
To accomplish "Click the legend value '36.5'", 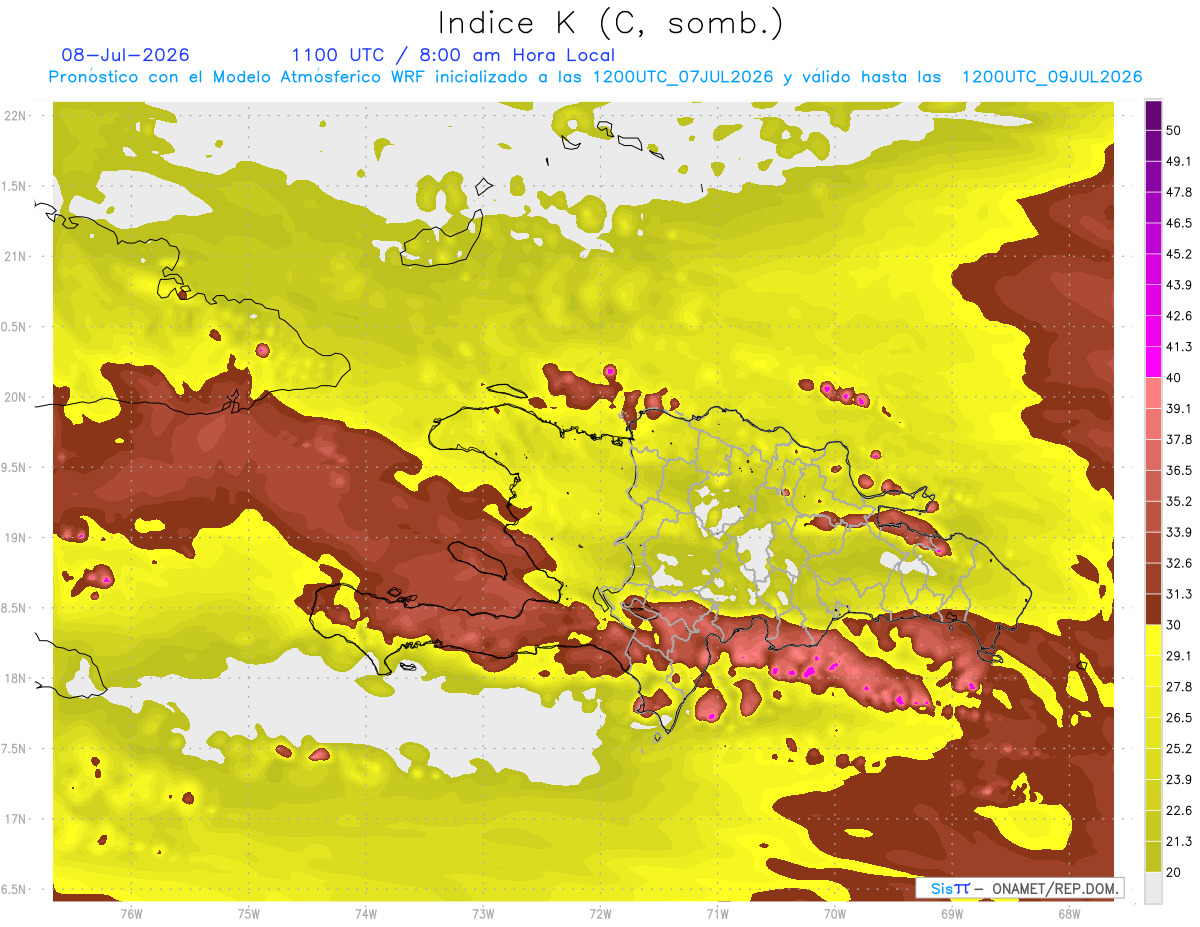I will click(1178, 470).
